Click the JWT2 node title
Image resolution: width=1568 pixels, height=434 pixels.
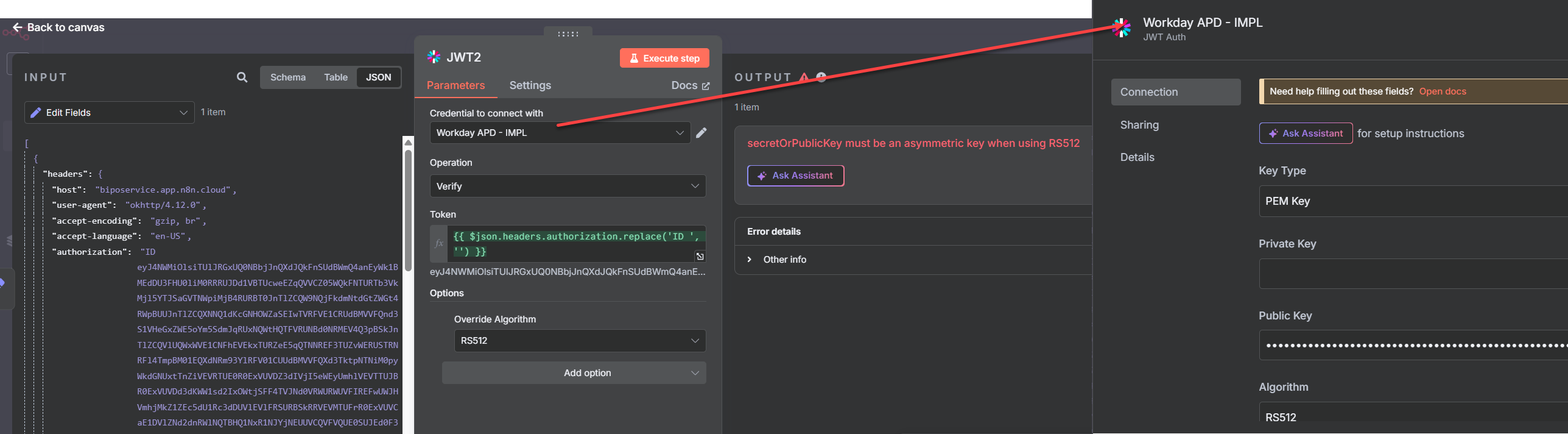[x=464, y=57]
